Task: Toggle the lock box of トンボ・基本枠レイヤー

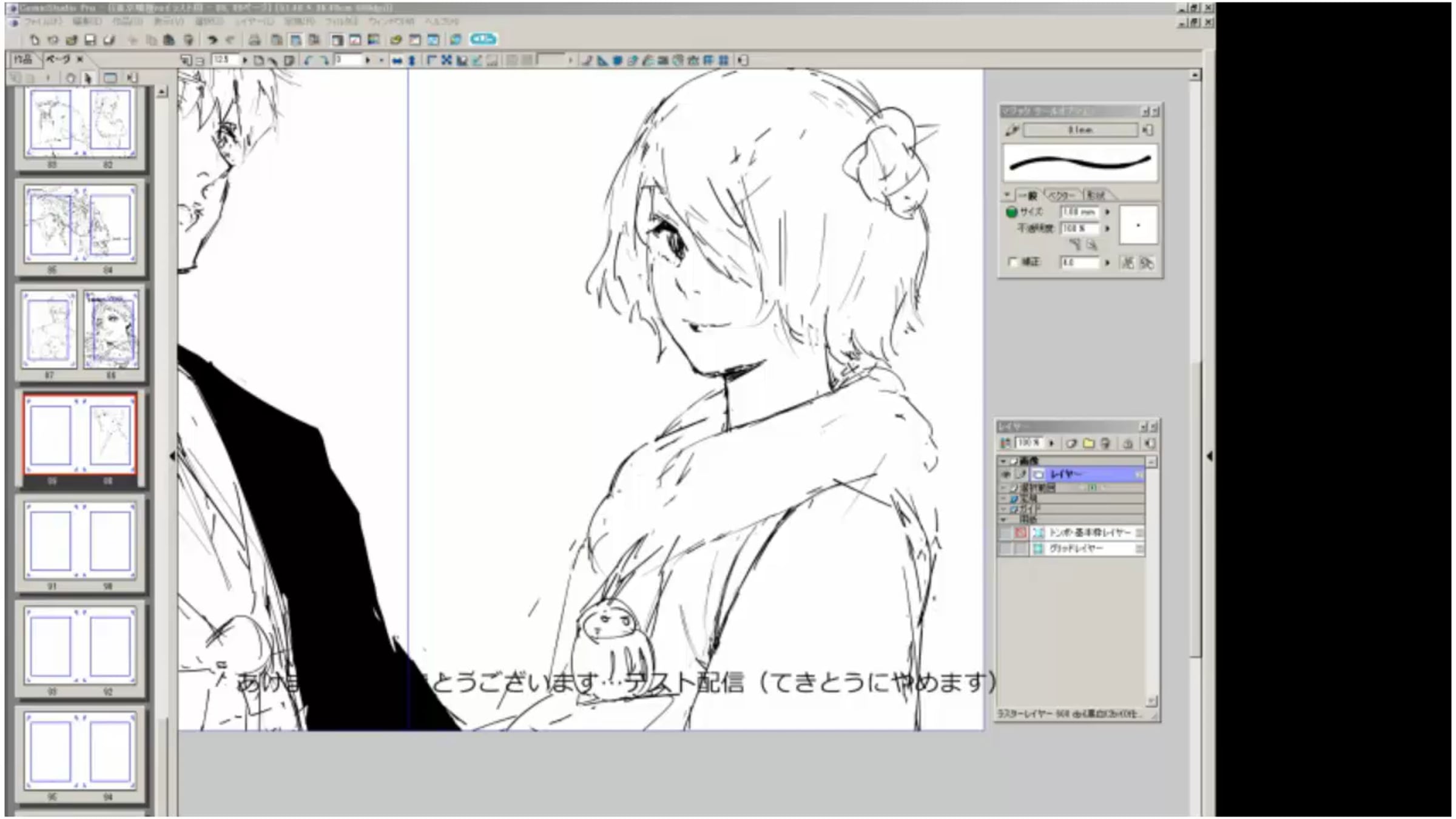Action: (1020, 533)
